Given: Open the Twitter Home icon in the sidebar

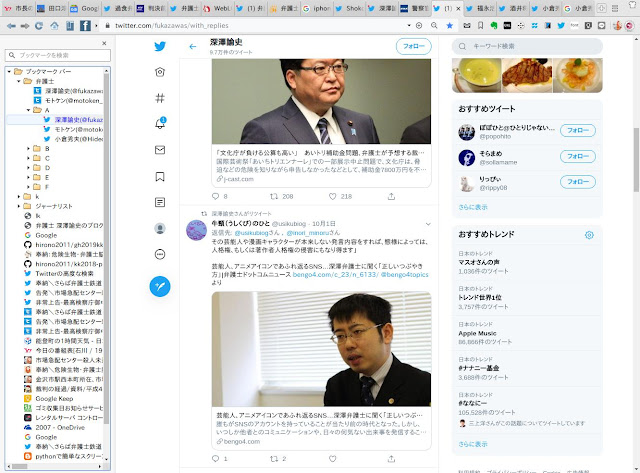Looking at the screenshot, I should (160, 72).
